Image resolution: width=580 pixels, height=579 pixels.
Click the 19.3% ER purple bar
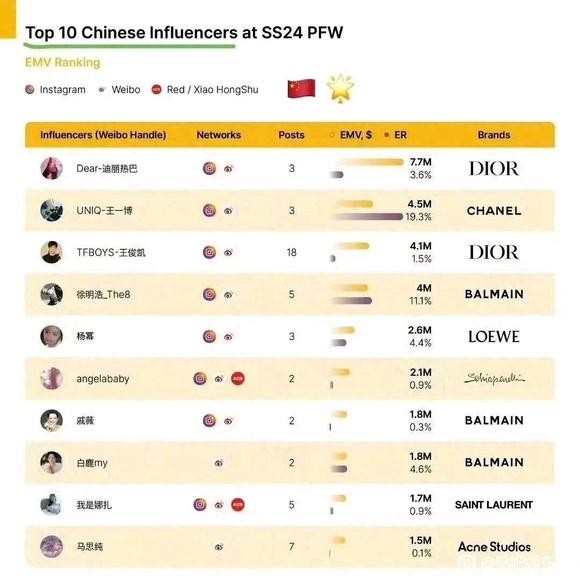pos(367,217)
